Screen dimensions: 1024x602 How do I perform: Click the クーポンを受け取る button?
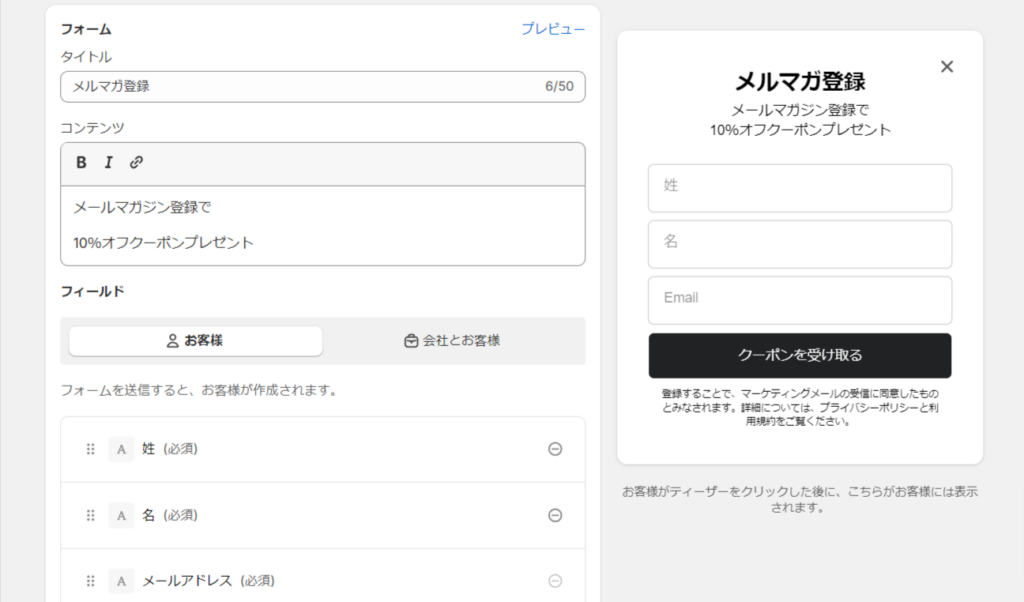coord(800,356)
